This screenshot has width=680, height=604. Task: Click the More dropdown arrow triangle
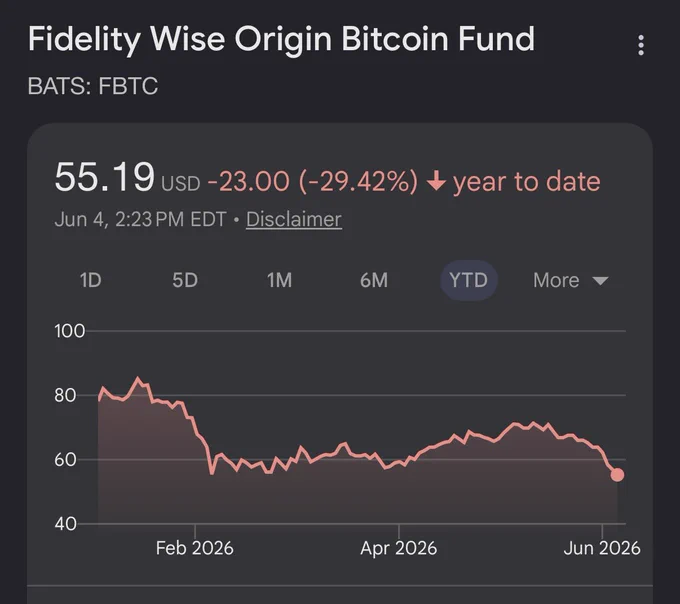pos(600,281)
